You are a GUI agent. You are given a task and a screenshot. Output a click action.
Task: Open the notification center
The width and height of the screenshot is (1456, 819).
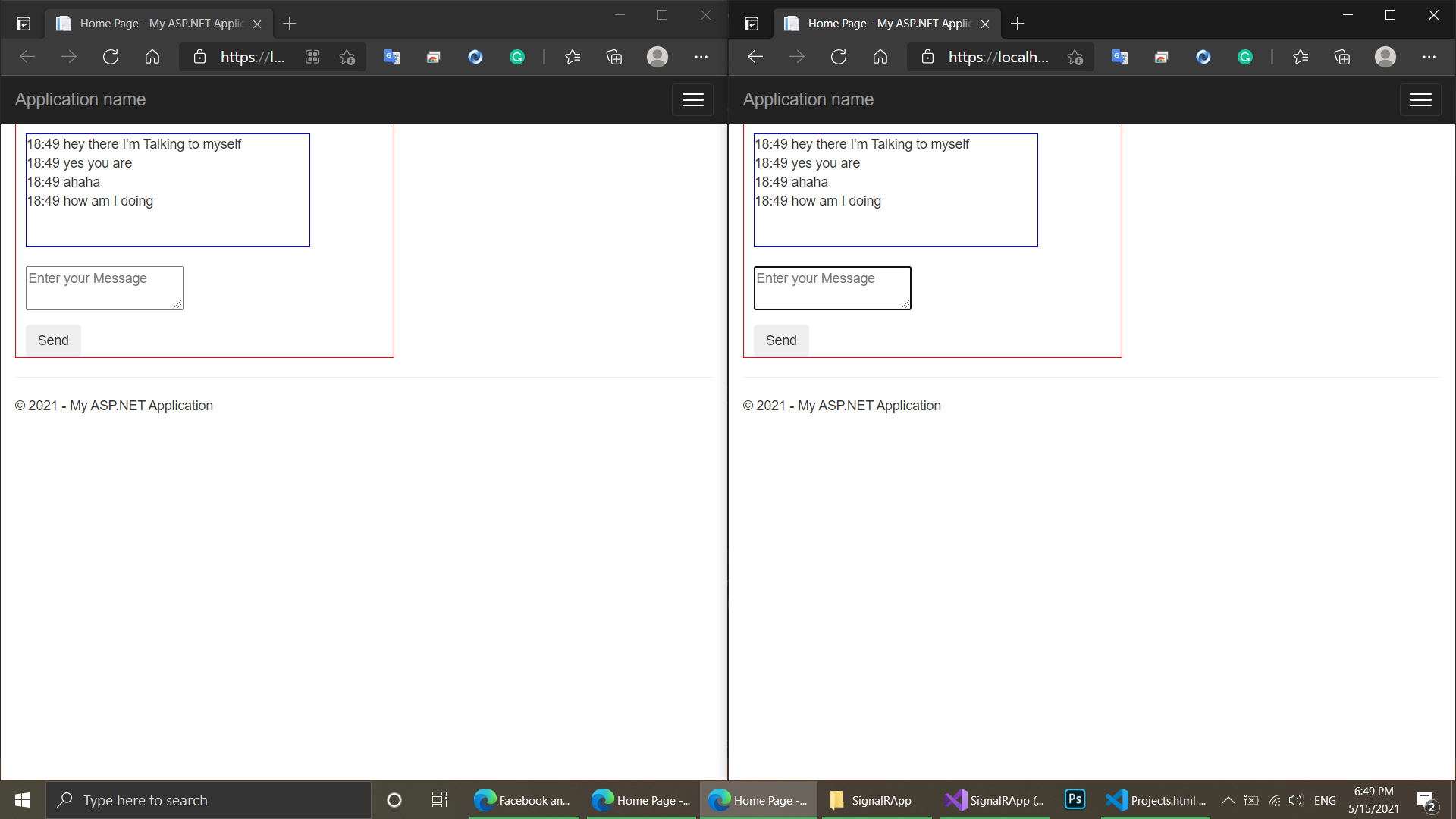(1426, 800)
